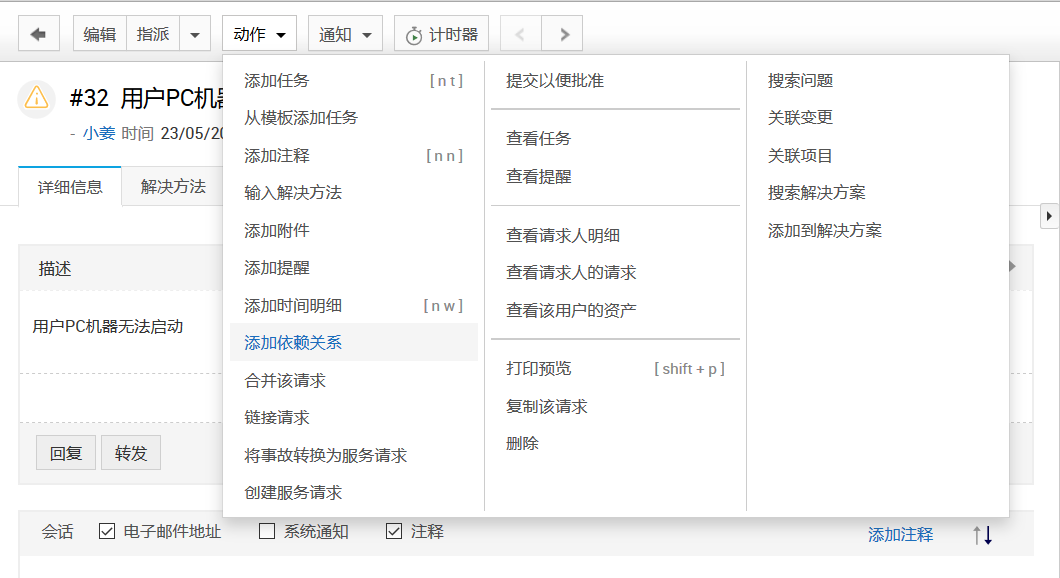This screenshot has height=578, width=1060.
Task: Select 添加依赖关系 from the menu
Action: point(293,343)
